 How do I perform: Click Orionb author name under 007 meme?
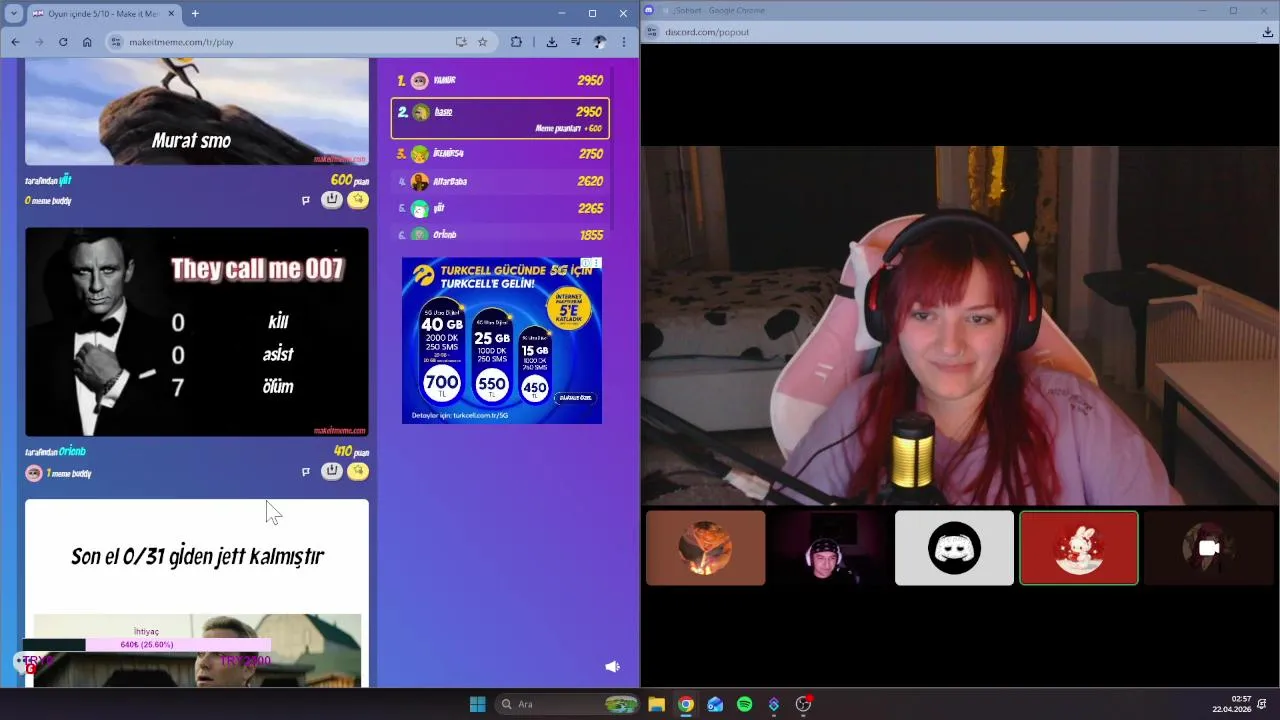(x=72, y=451)
